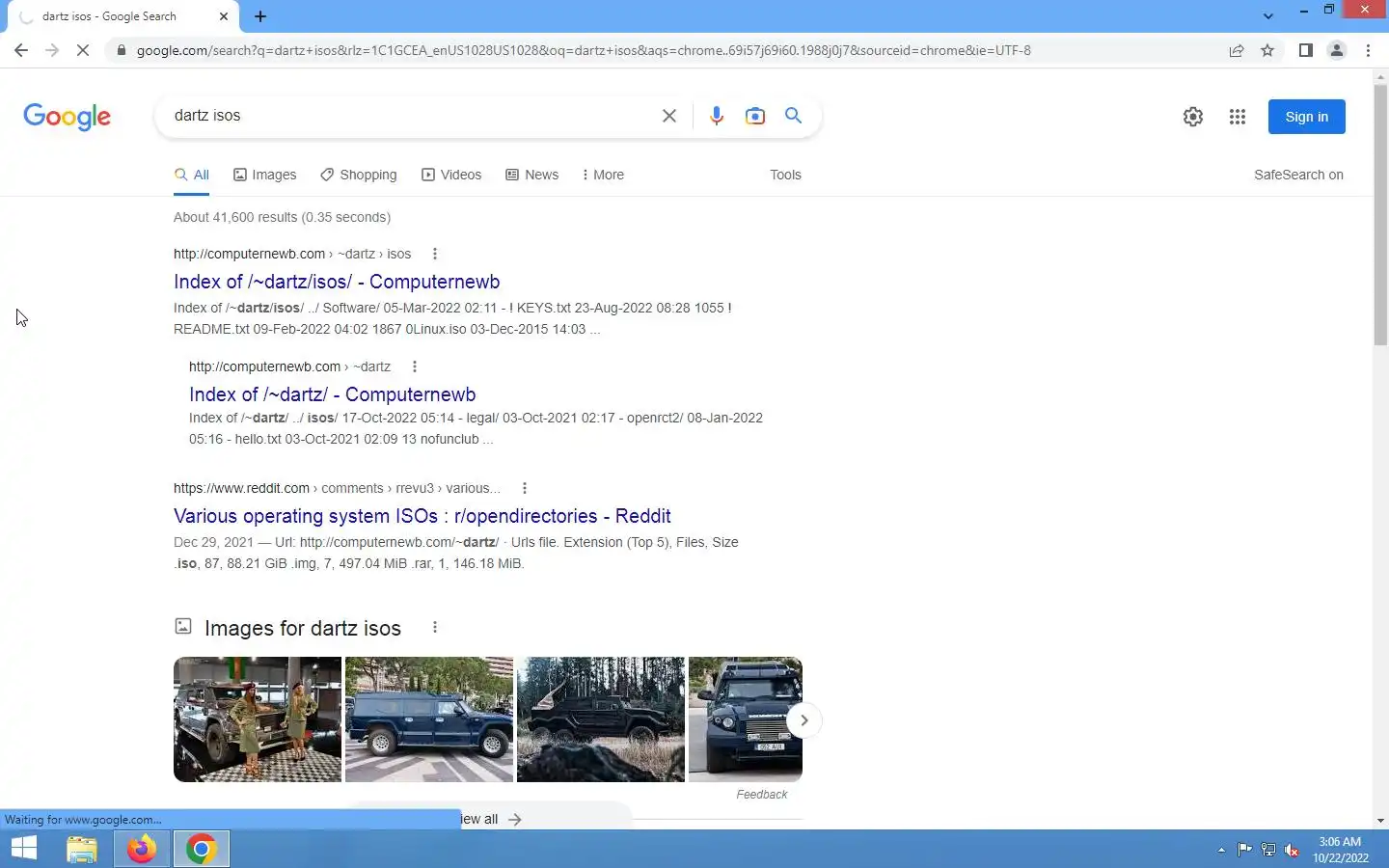Image resolution: width=1389 pixels, height=868 pixels.
Task: Switch to News tab
Action: 532,175
